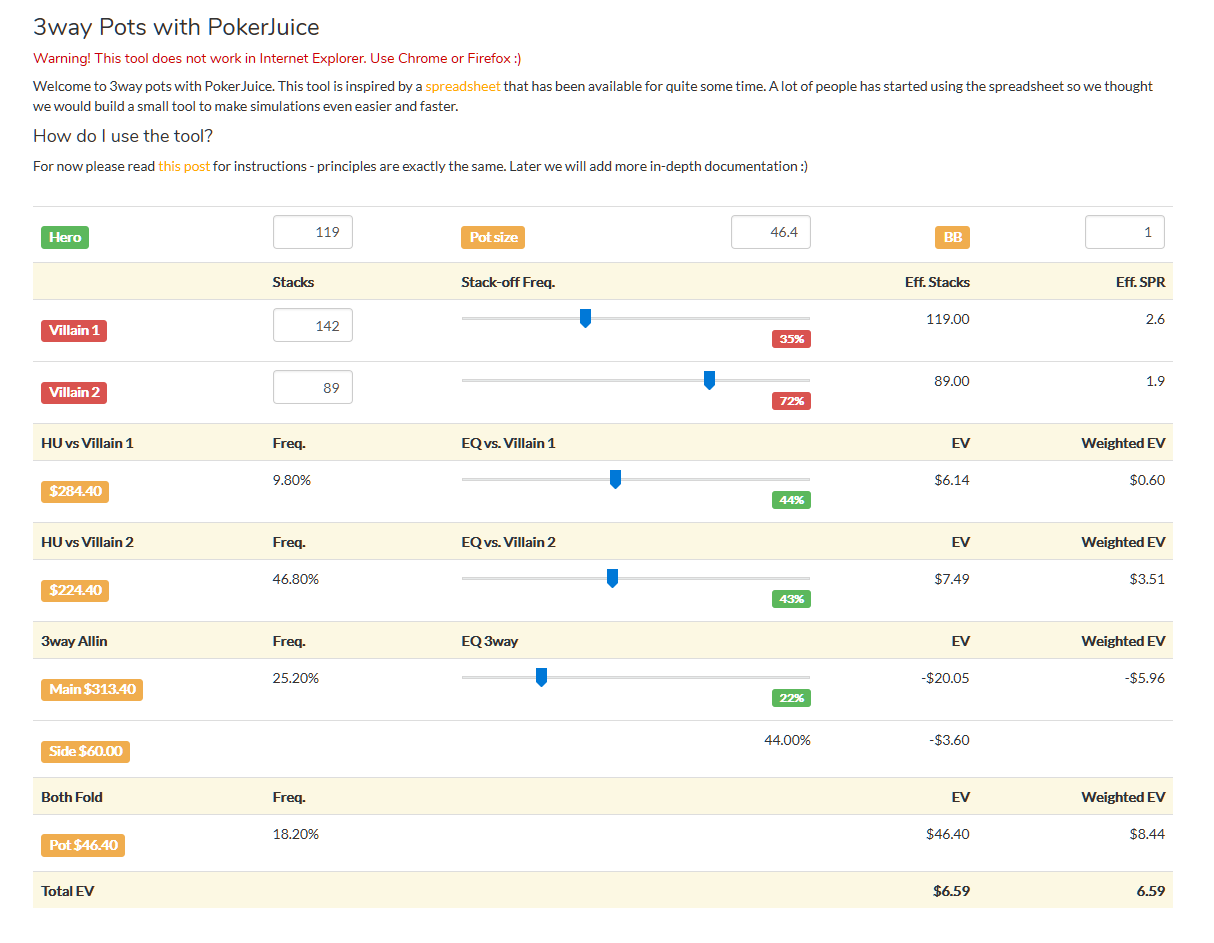Viewport: 1214px width, 943px height.
Task: Click the red Villain 1 badge
Action: (x=74, y=330)
